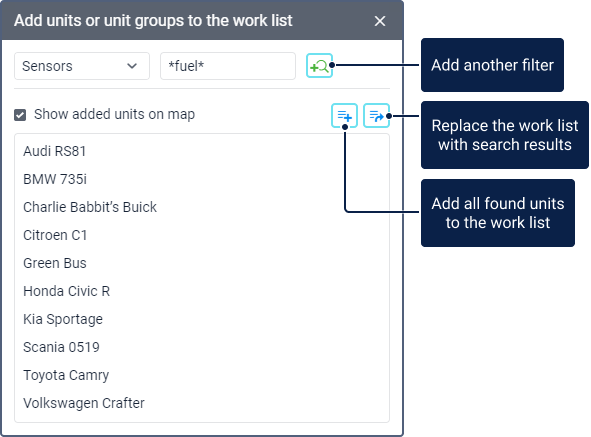Replace work list with search results icon
Viewport: 591px width, 437px height.
376,115
